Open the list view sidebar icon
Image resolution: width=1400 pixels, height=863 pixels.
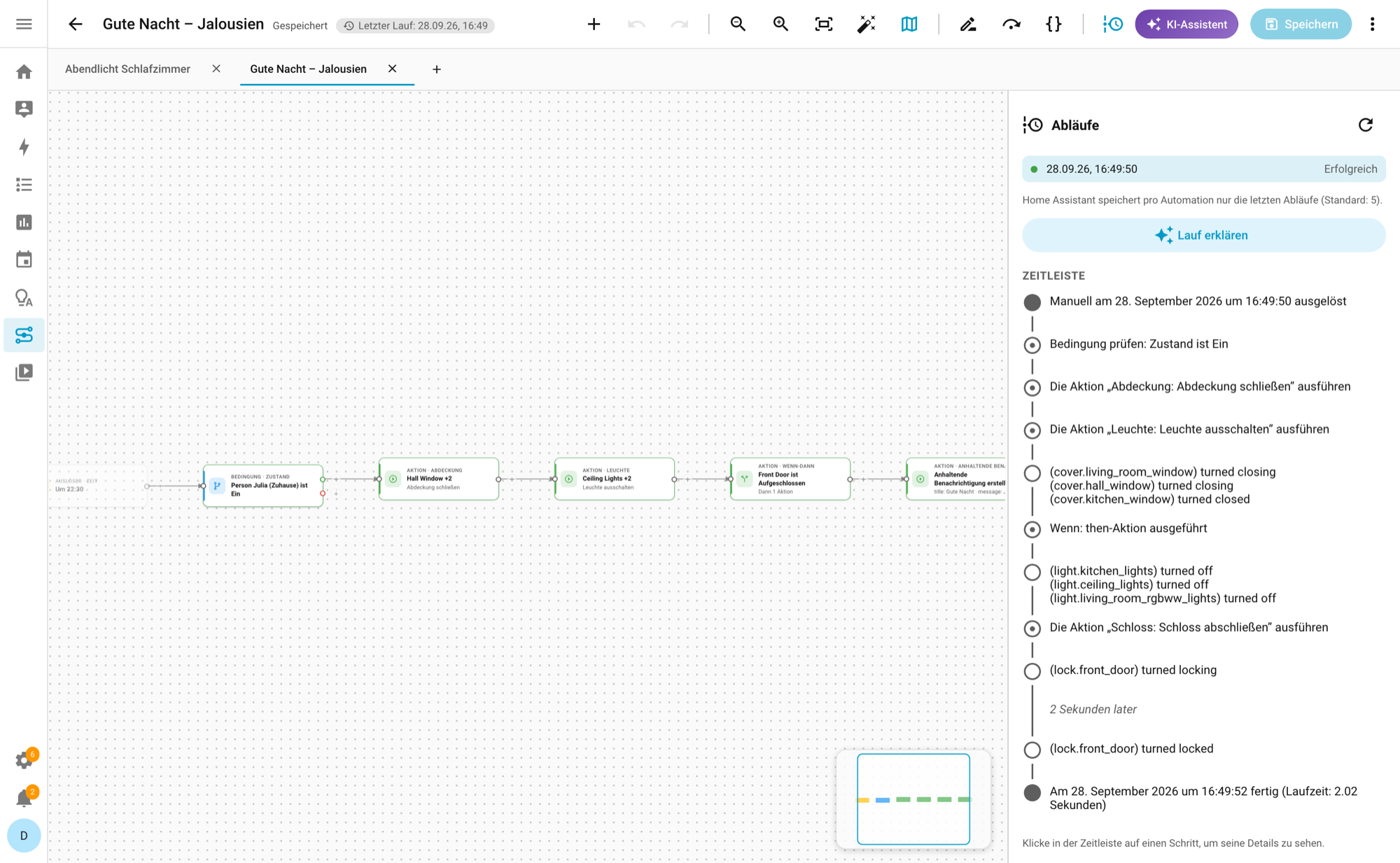[x=24, y=185]
